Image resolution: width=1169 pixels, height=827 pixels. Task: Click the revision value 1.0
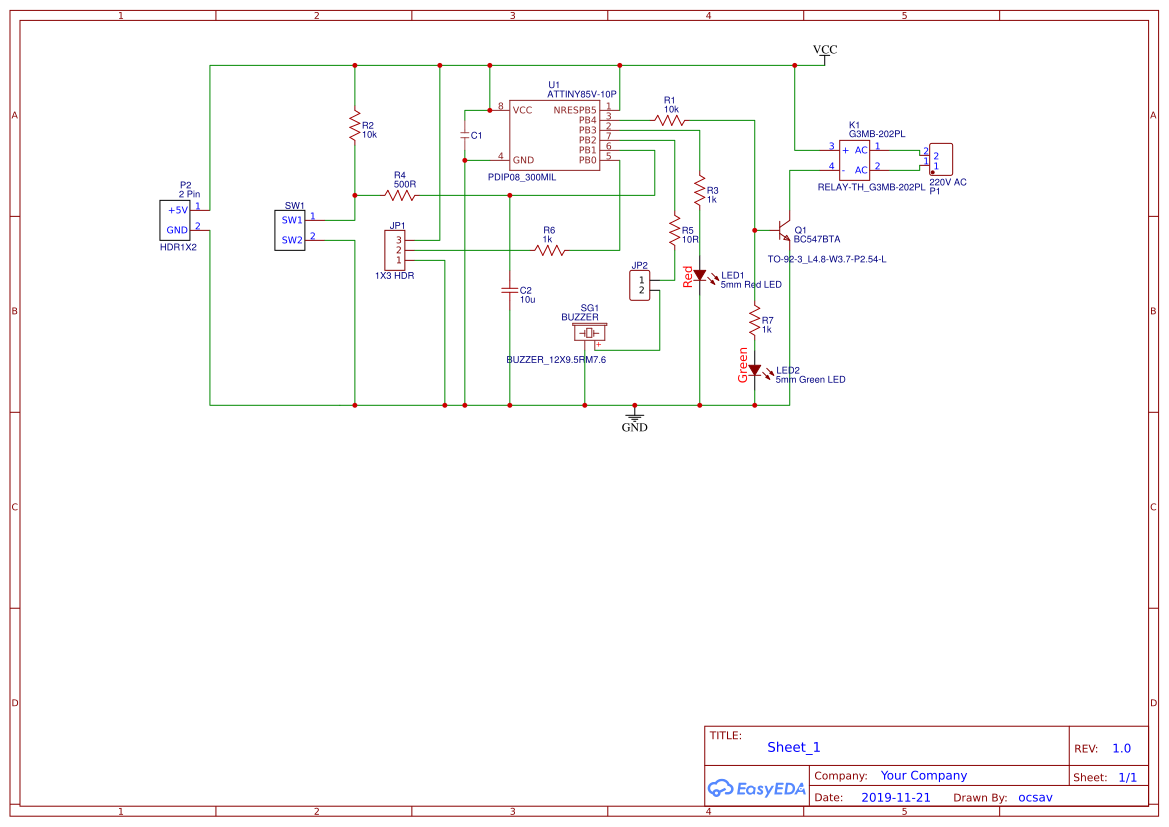tap(1123, 747)
